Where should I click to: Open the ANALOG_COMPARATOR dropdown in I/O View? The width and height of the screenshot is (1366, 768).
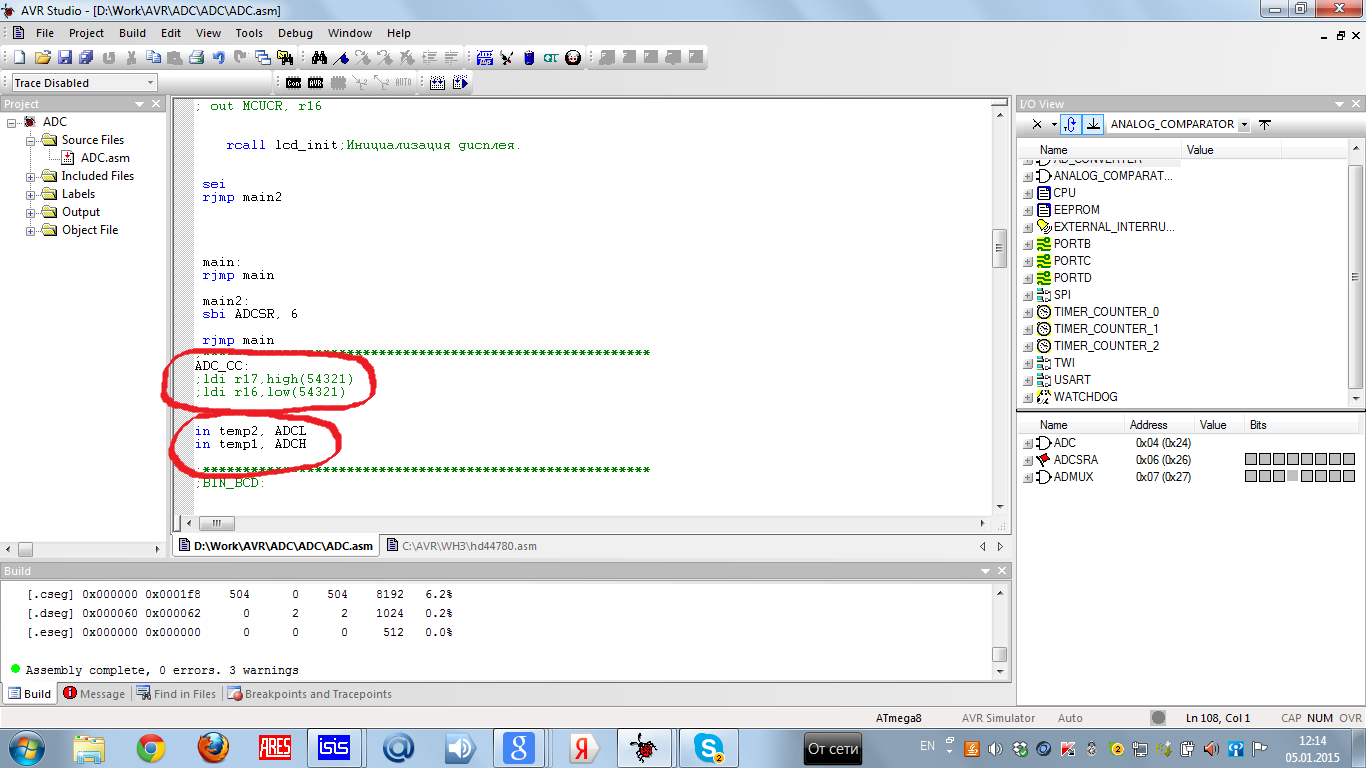point(1243,125)
